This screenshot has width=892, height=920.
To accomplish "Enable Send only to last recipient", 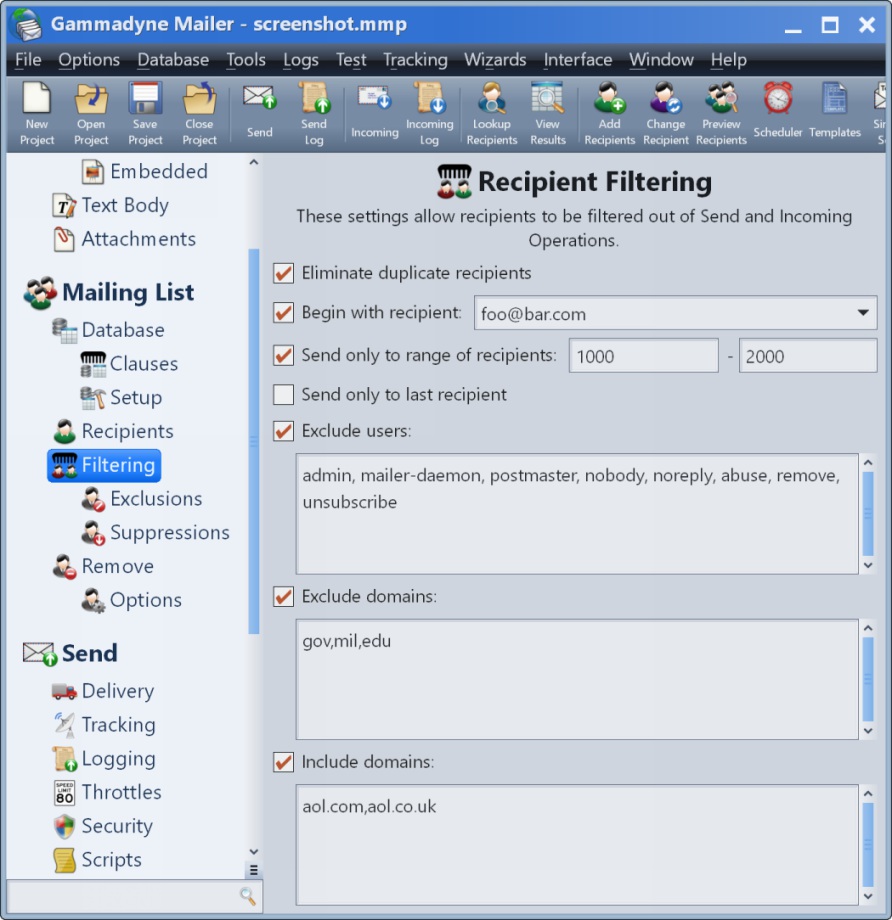I will [x=283, y=395].
